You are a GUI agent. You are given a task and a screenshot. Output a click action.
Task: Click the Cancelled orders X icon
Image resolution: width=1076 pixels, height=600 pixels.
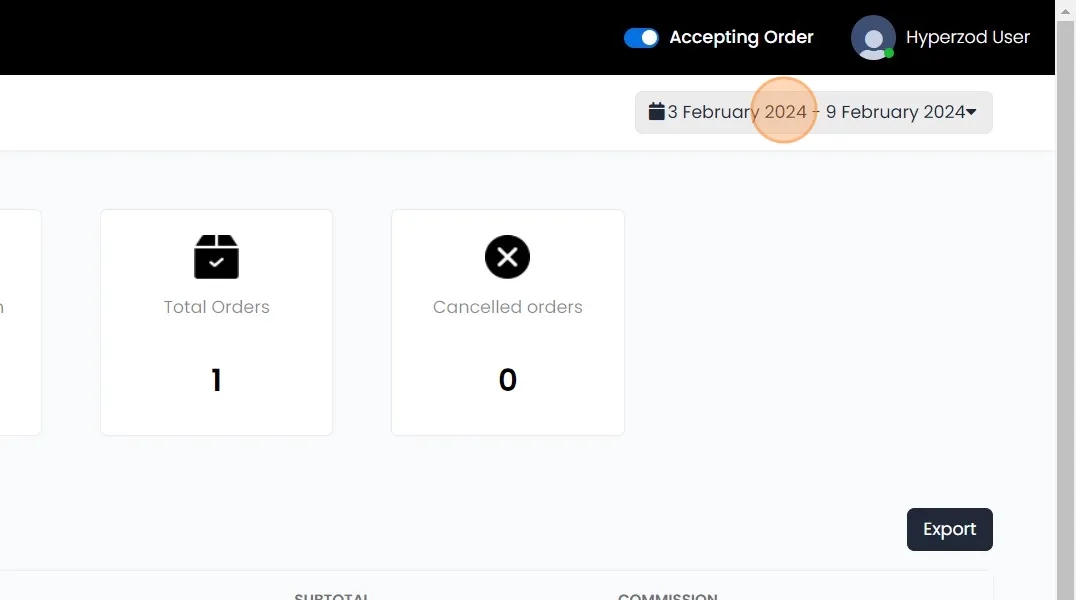(507, 257)
